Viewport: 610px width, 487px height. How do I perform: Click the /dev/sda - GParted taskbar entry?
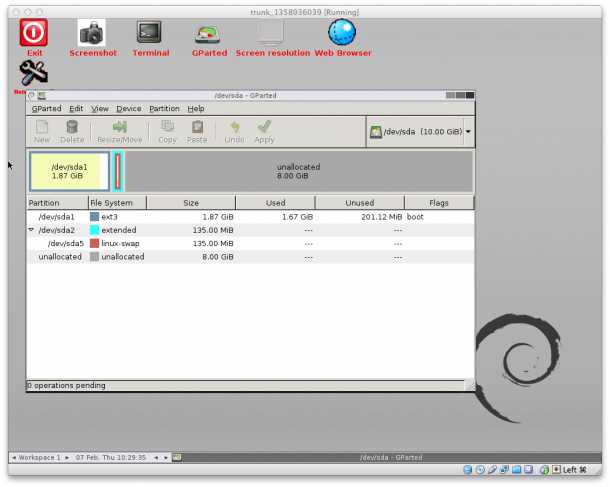click(x=391, y=457)
